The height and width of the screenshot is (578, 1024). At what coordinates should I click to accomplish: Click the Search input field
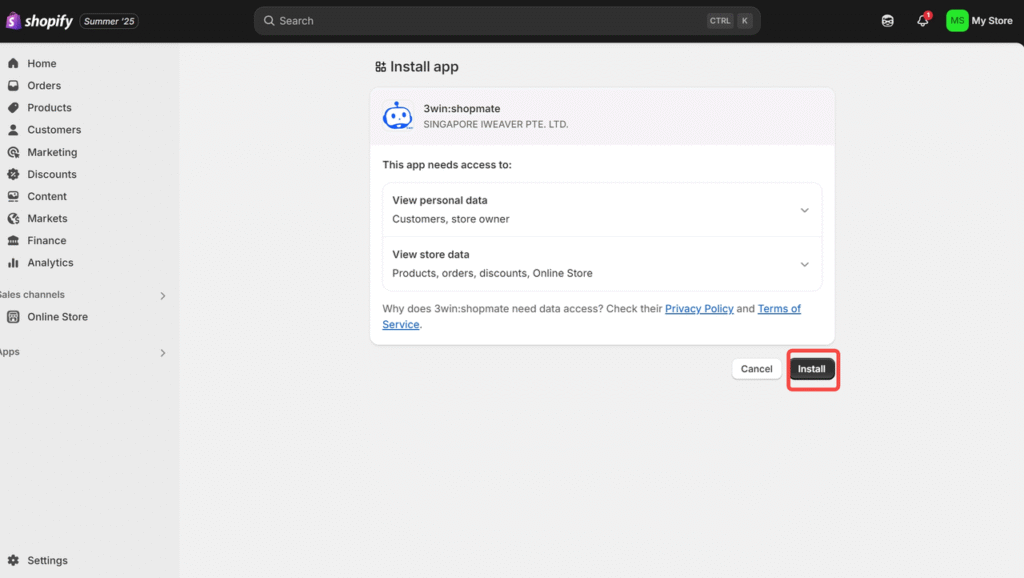pyautogui.click(x=507, y=21)
